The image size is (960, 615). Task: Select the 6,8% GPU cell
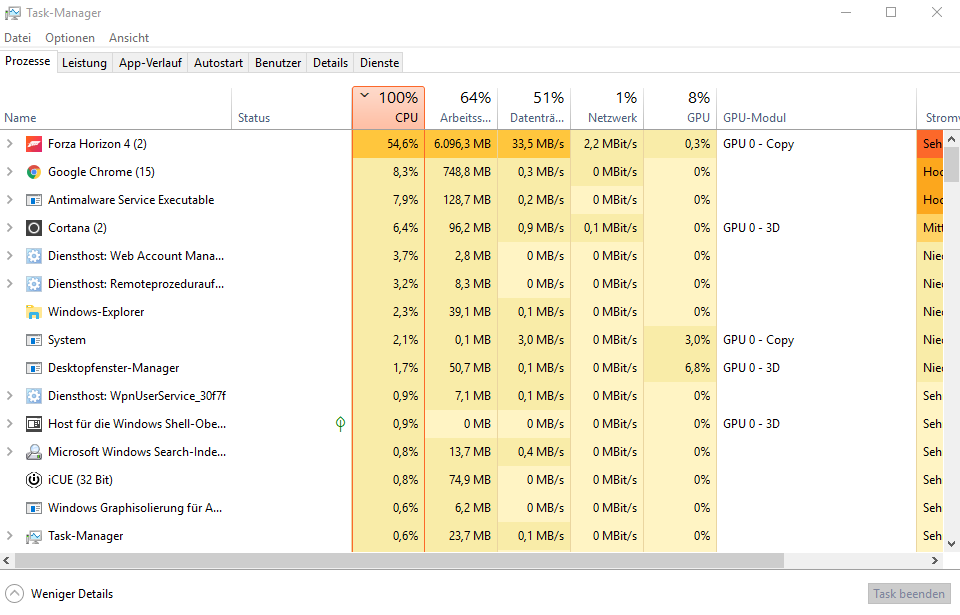680,368
